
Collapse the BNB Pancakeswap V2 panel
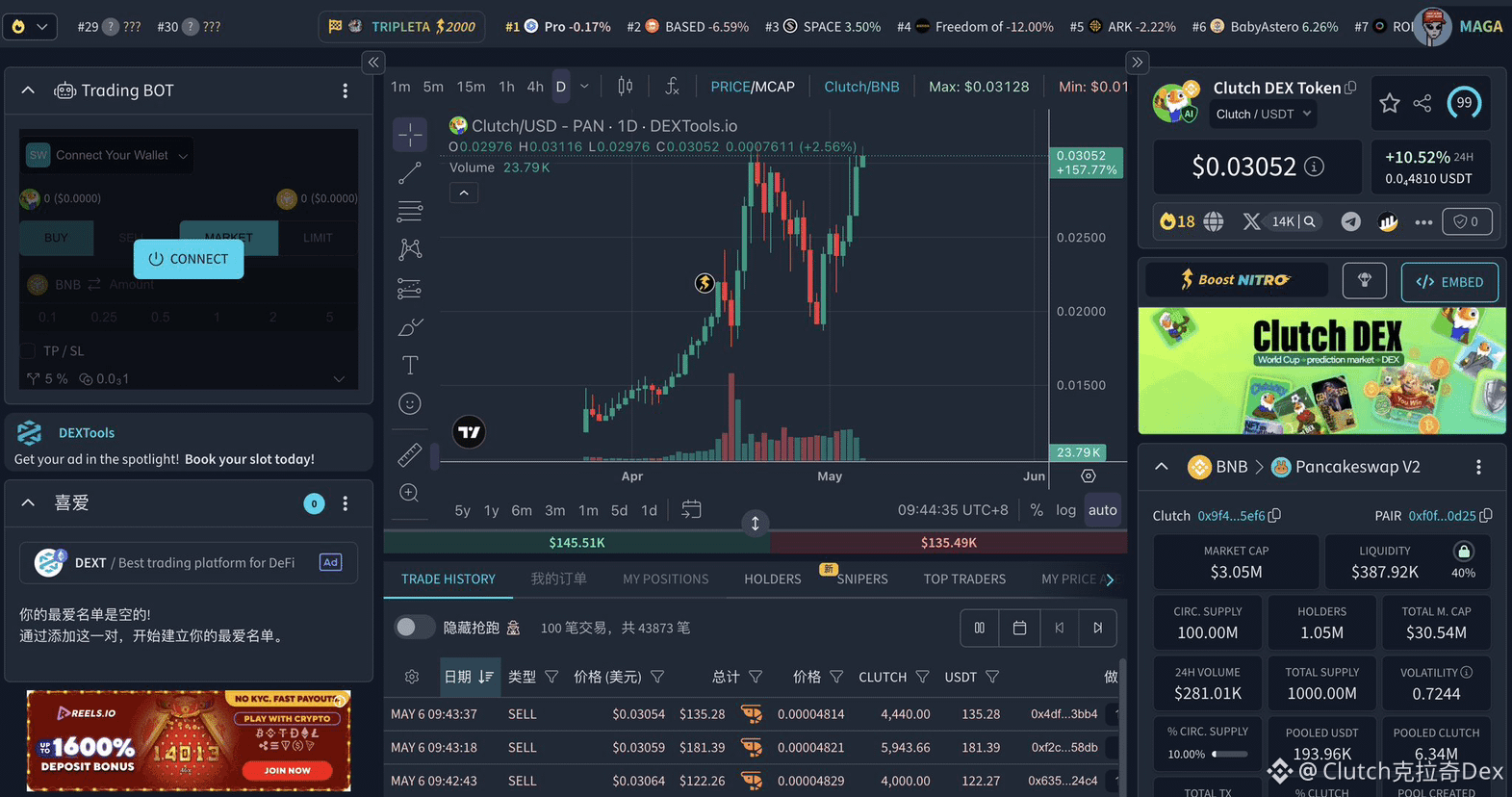tap(1162, 467)
